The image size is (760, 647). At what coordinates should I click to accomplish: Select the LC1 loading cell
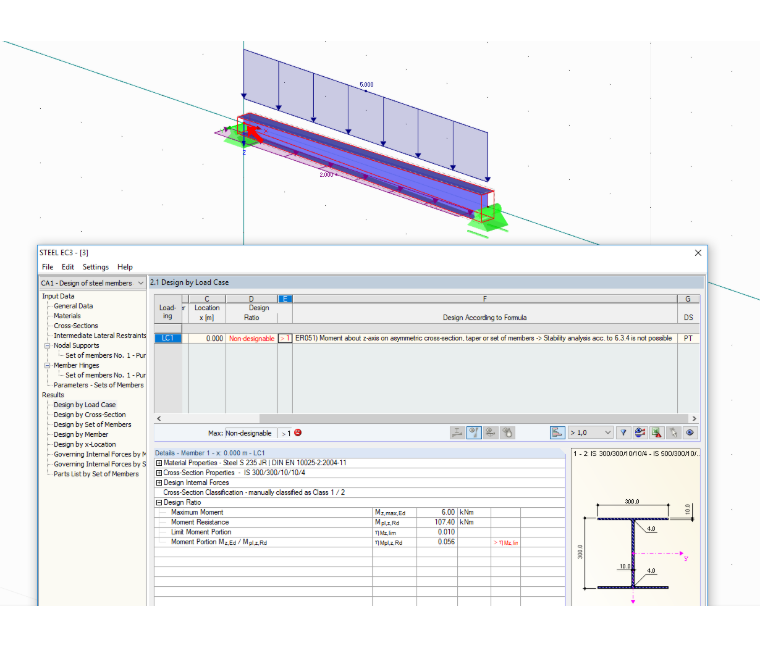tap(168, 338)
